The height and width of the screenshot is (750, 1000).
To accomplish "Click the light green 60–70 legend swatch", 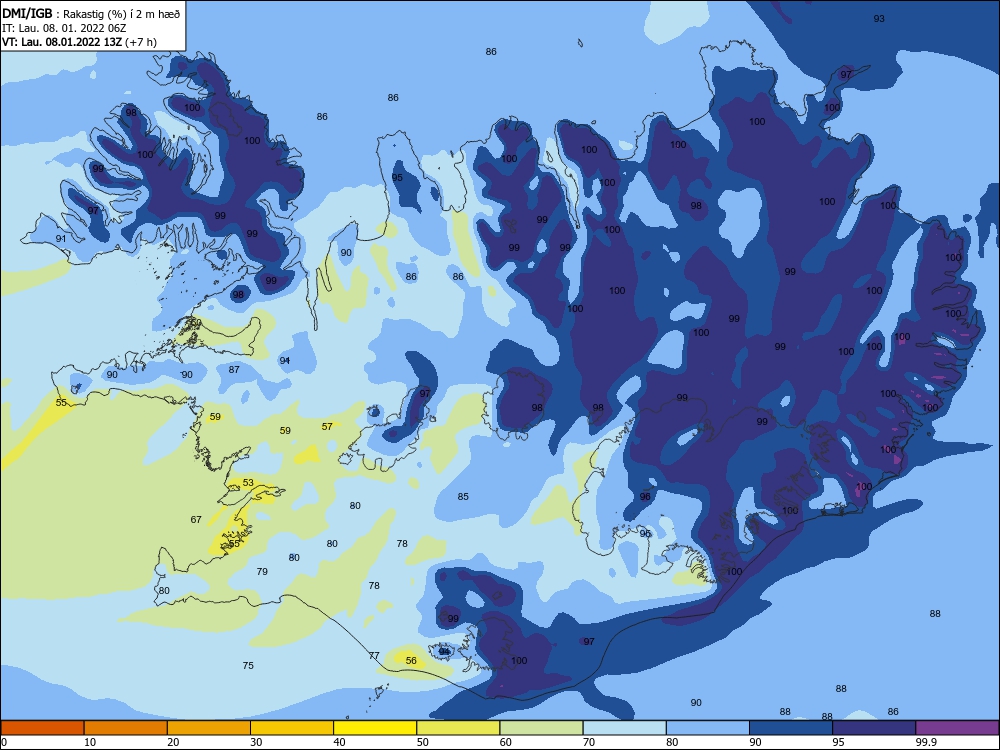I will (541, 728).
